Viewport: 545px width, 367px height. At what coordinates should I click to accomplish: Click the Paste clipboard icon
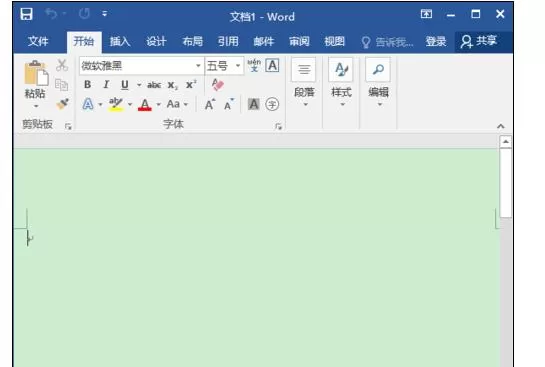(35, 73)
